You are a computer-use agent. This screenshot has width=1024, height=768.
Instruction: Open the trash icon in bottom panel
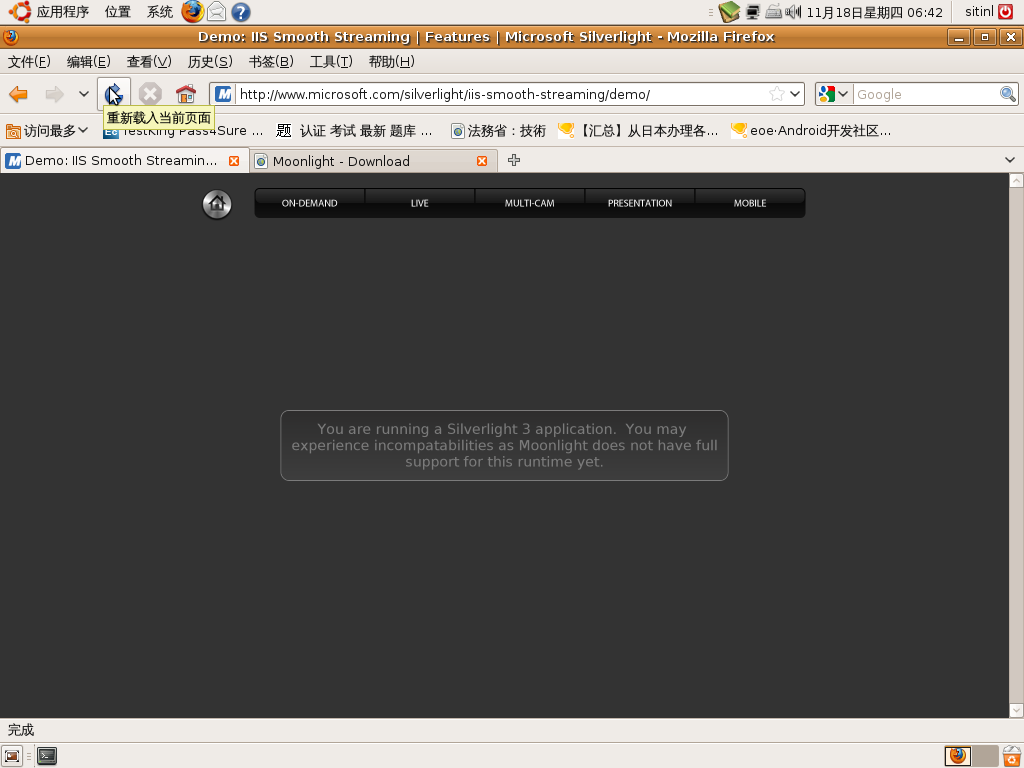[x=1012, y=756]
